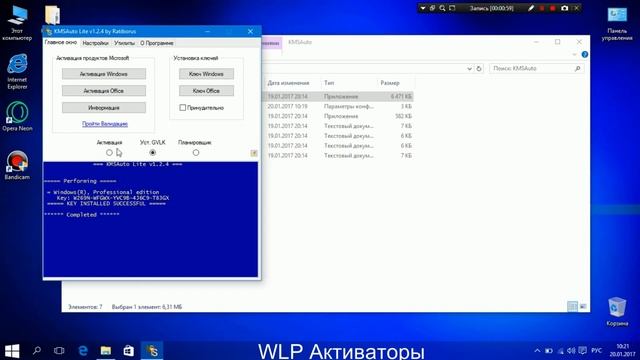Expand the Explorer ribbon chevron
640x360 pixels.
click(574, 54)
